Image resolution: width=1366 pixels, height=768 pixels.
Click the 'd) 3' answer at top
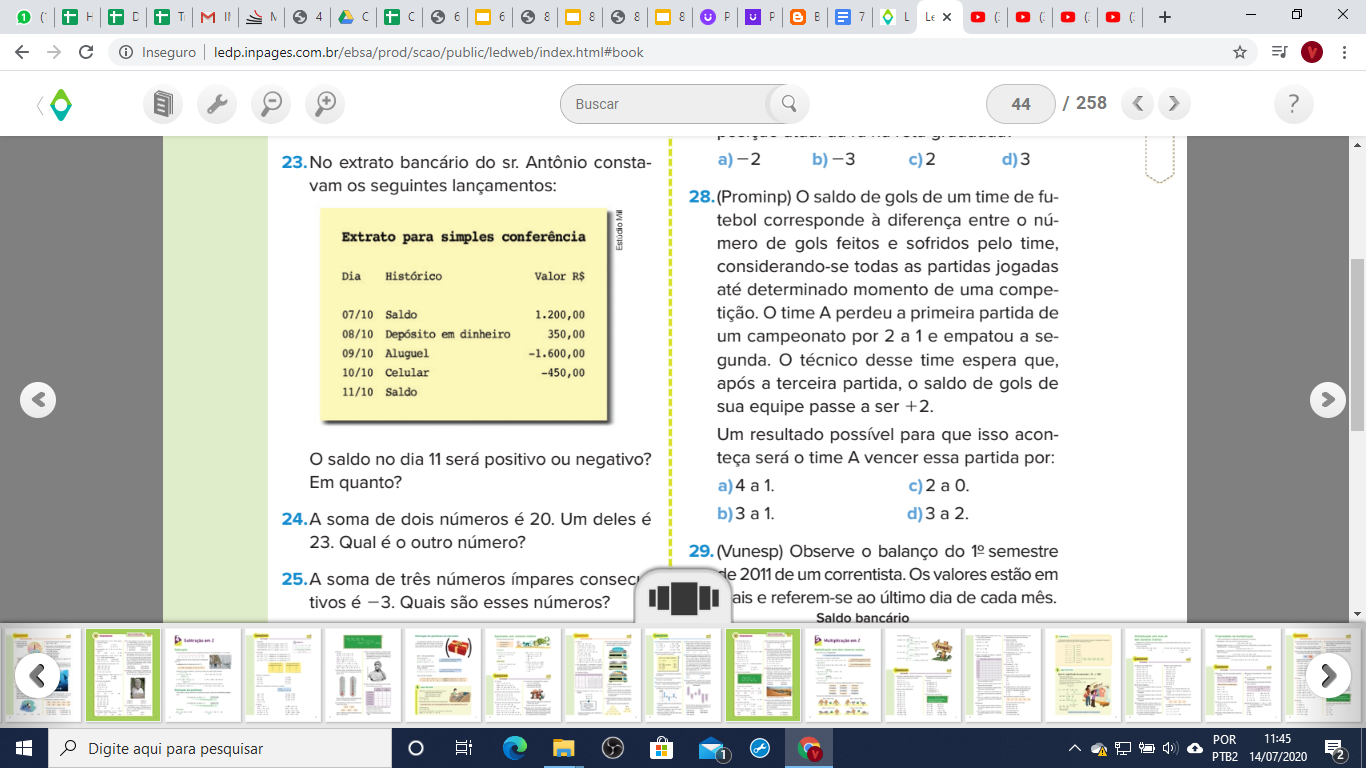click(x=1016, y=159)
